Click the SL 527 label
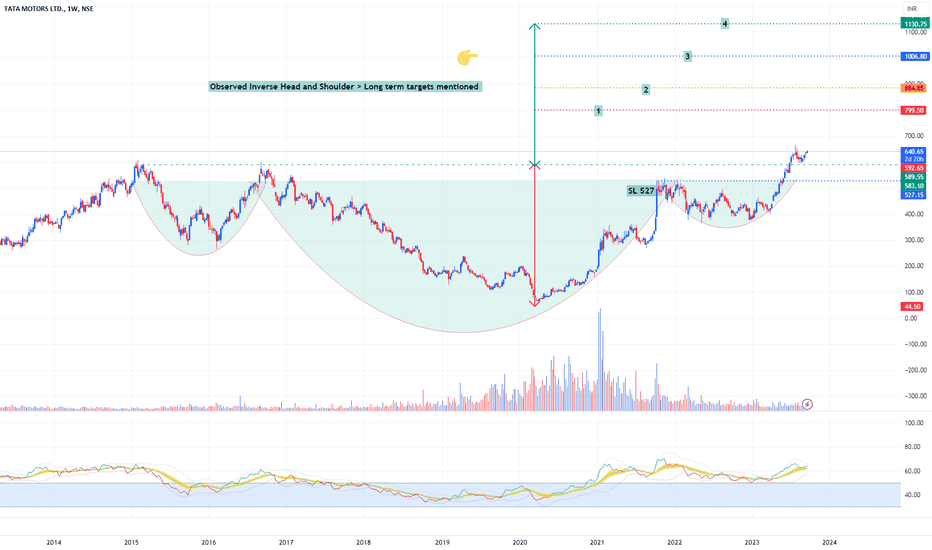The image size is (932, 550). click(641, 191)
